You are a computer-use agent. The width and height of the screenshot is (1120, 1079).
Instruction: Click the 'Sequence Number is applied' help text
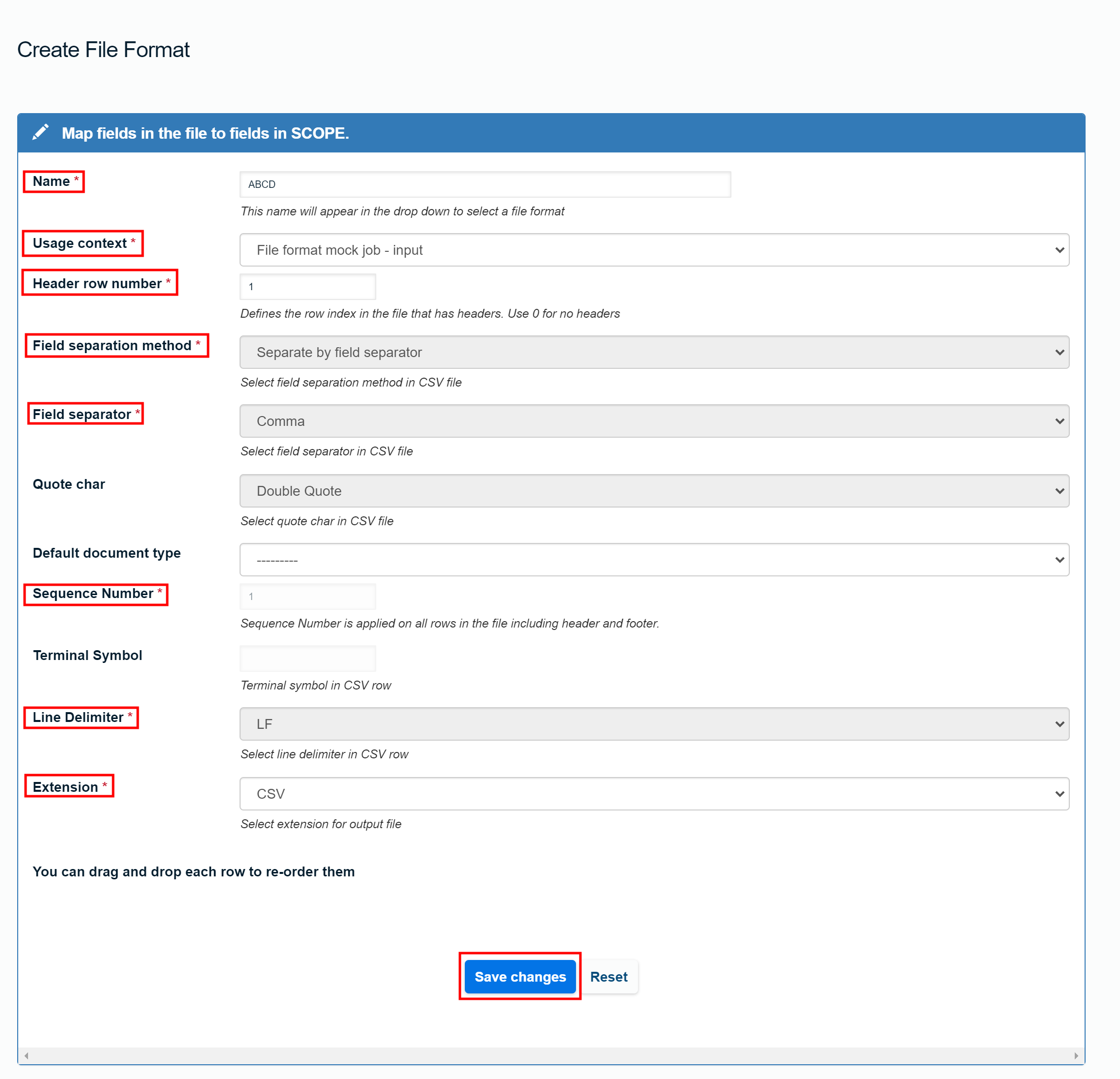tap(450, 623)
